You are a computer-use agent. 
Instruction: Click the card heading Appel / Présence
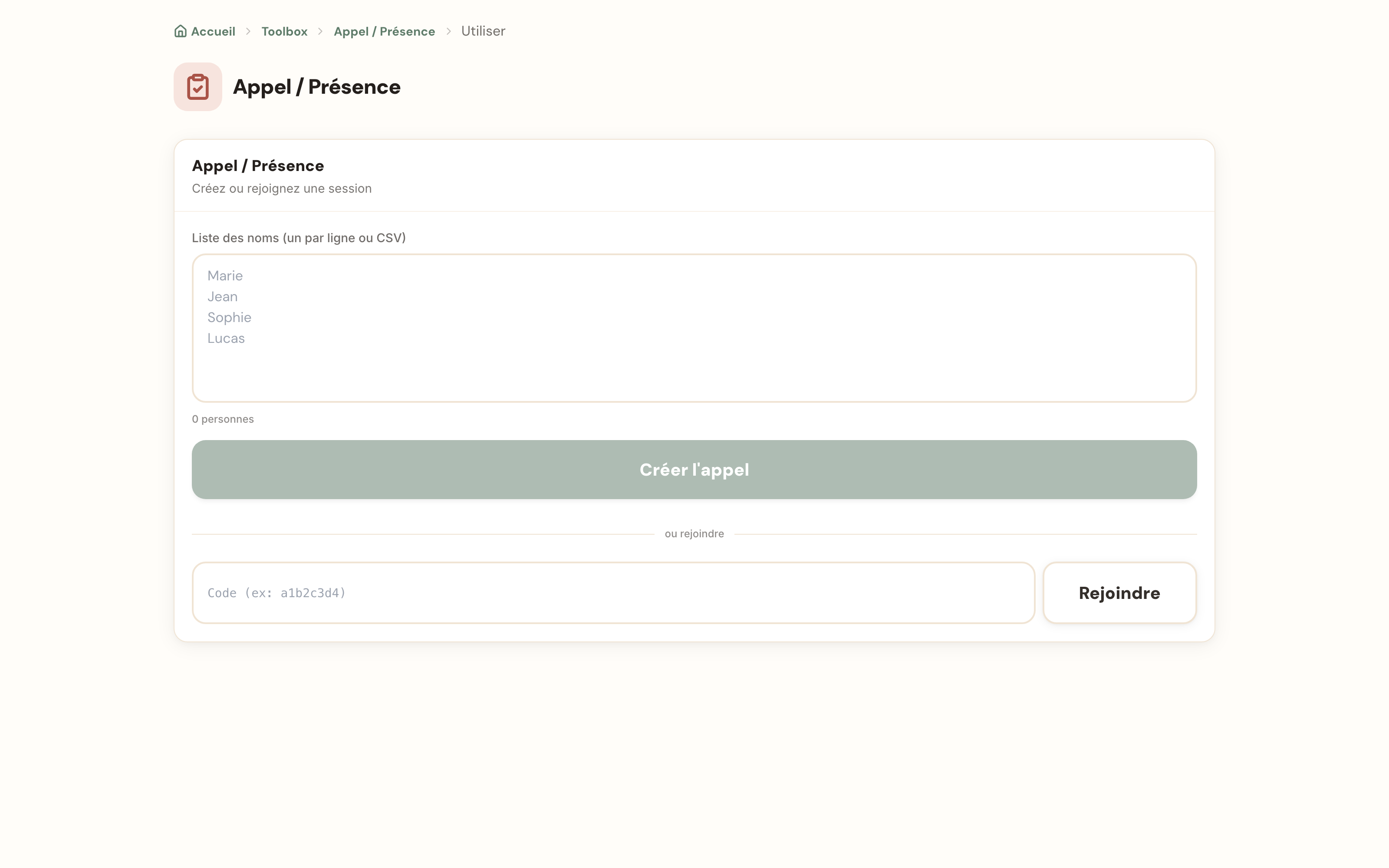pos(258,165)
